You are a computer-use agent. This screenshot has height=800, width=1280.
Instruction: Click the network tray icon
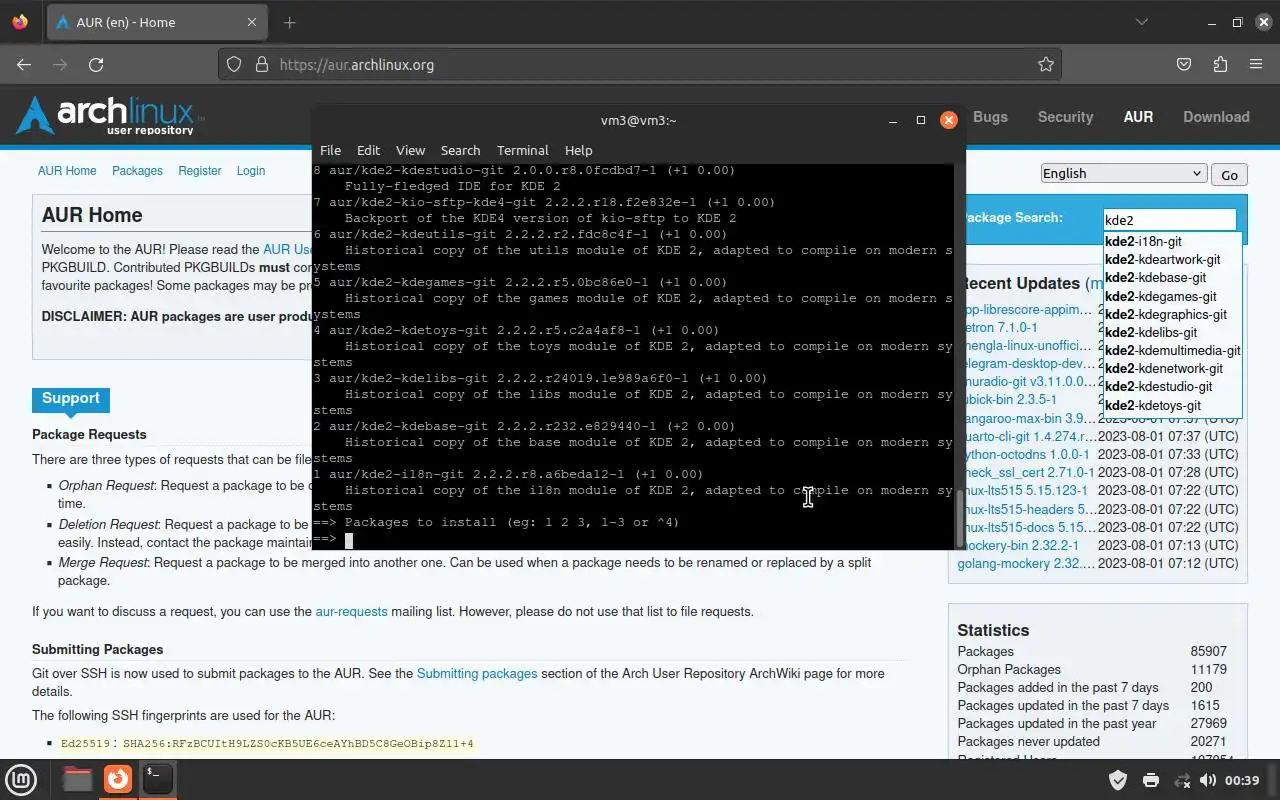coord(1182,780)
